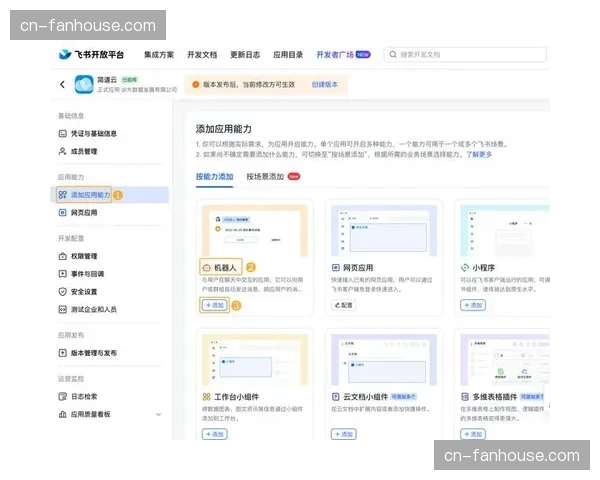This screenshot has width=600, height=480.
Task: Click the 机器人 preview thumbnail
Action: pyautogui.click(x=255, y=230)
